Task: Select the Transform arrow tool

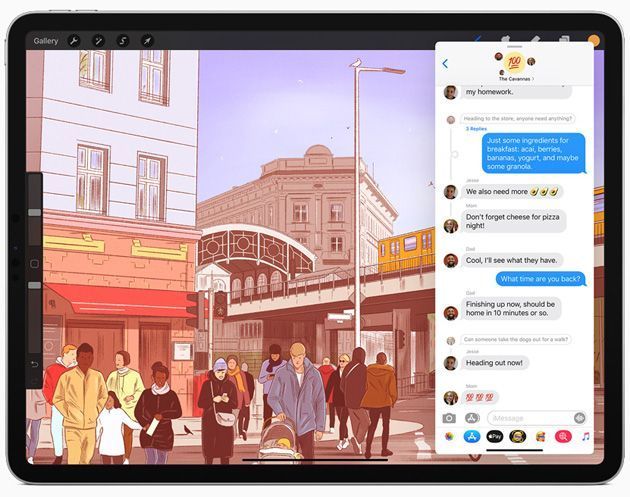Action: [148, 41]
